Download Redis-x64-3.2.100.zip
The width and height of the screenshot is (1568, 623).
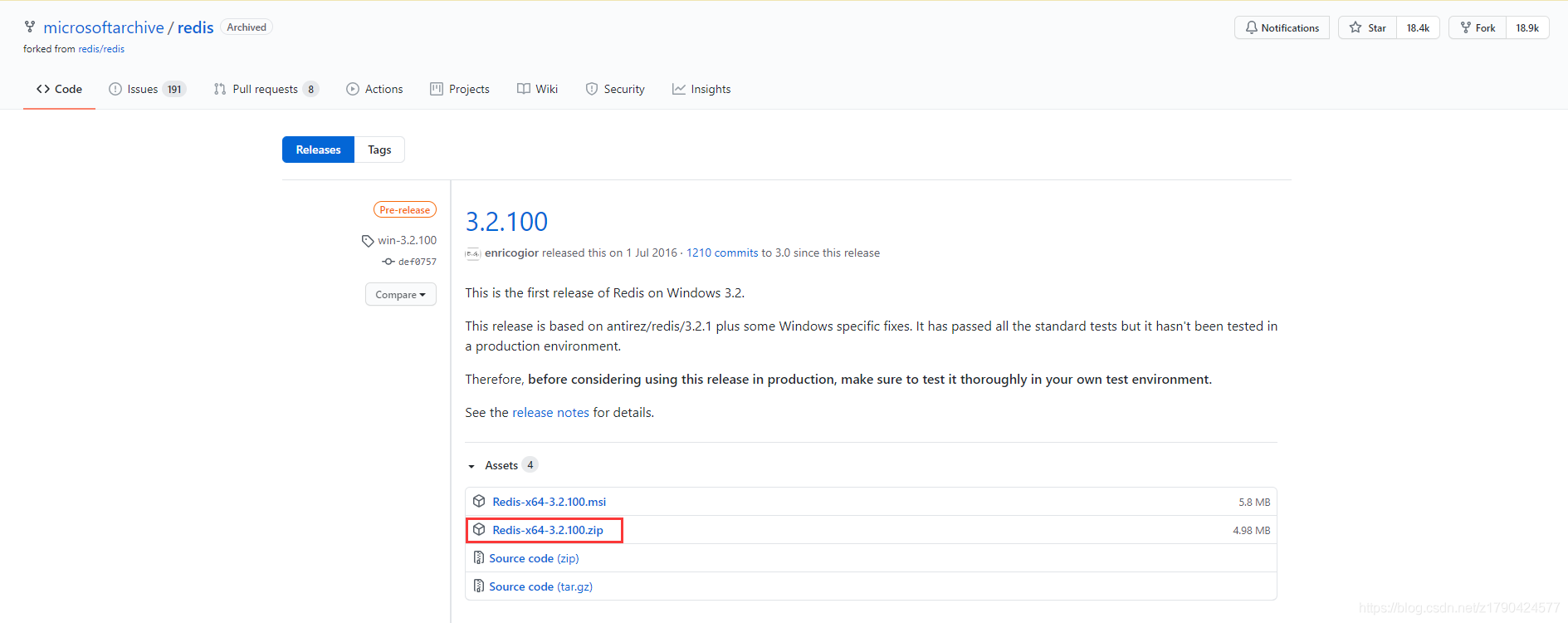tap(548, 530)
